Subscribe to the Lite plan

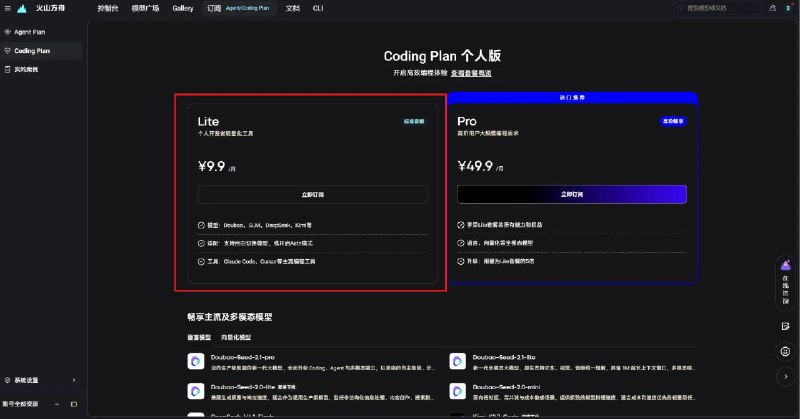coord(312,194)
